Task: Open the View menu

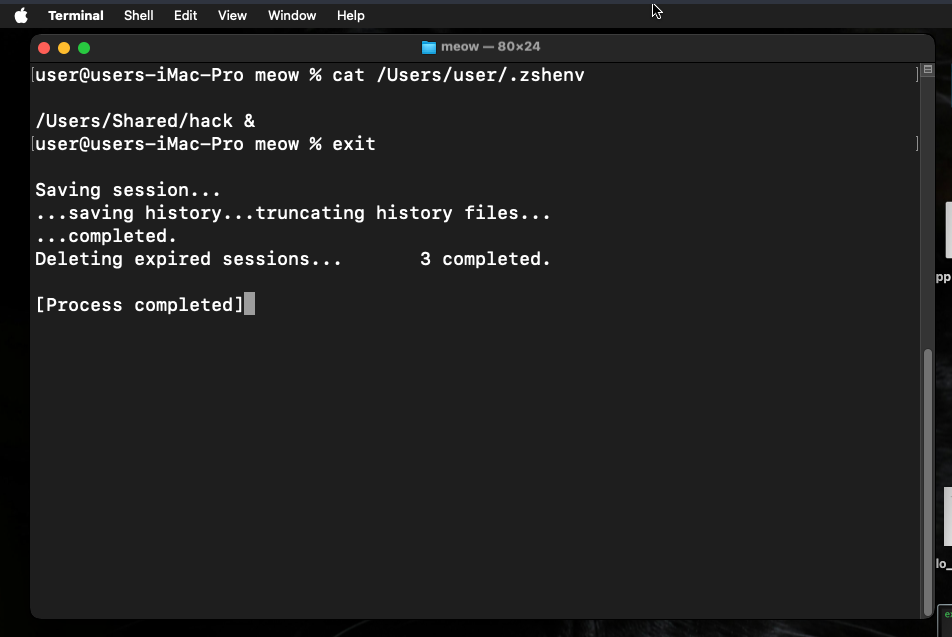Action: tap(231, 15)
